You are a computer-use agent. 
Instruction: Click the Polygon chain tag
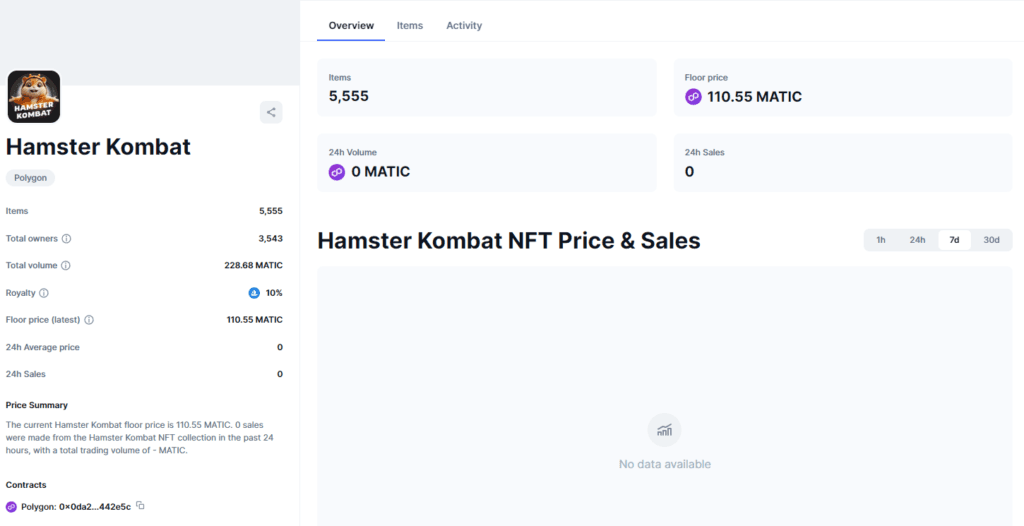(31, 178)
